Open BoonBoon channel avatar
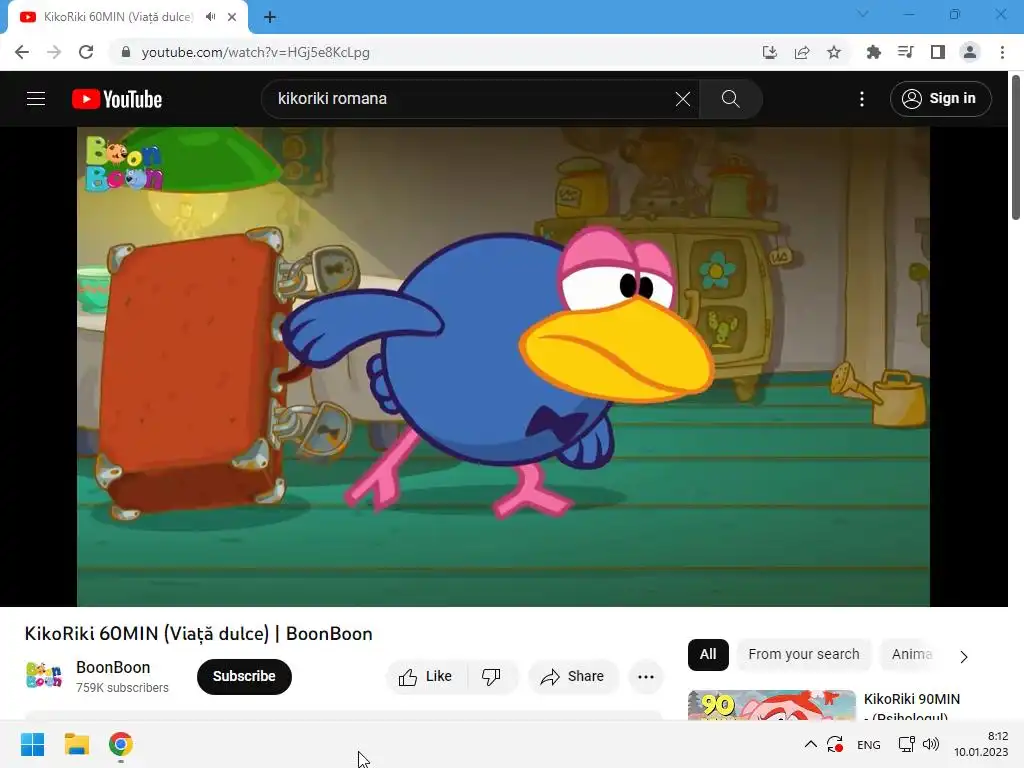The height and width of the screenshot is (768, 1024). click(x=44, y=675)
